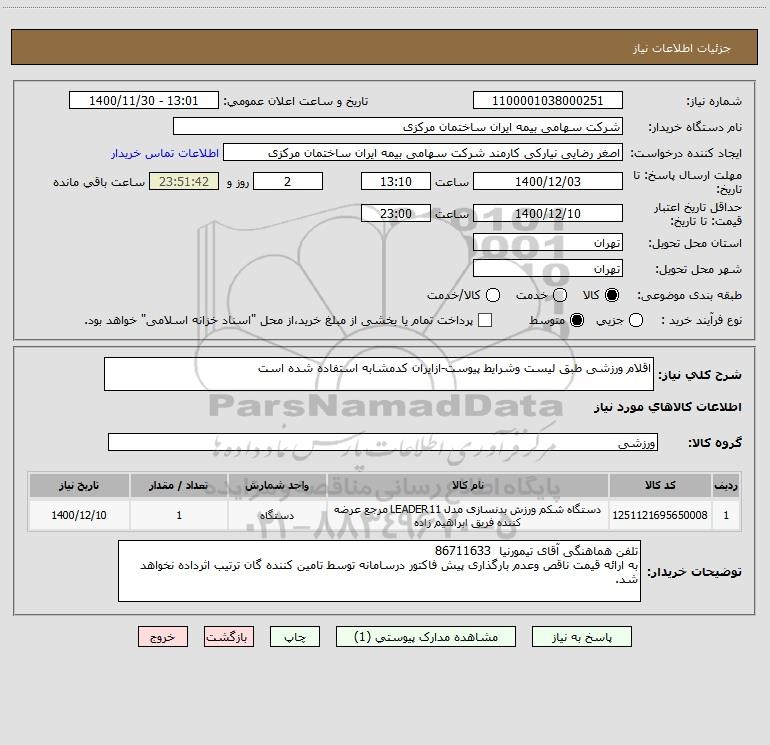Viewport: 770px width, 745px height.
Task: Click the دستگاه unit cell
Action: point(277,515)
